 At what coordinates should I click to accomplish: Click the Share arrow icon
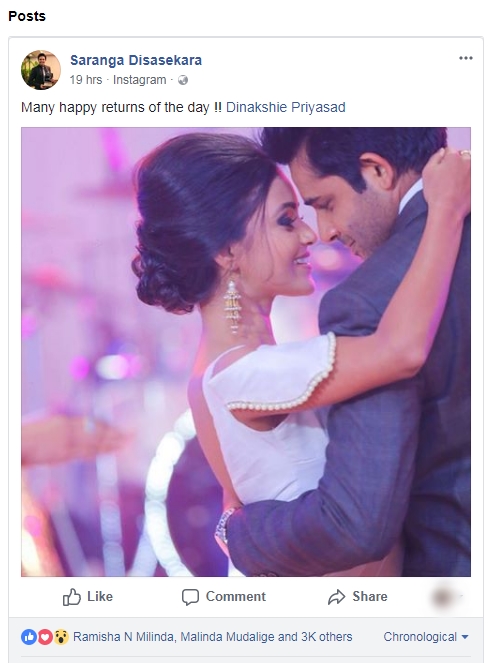(336, 597)
